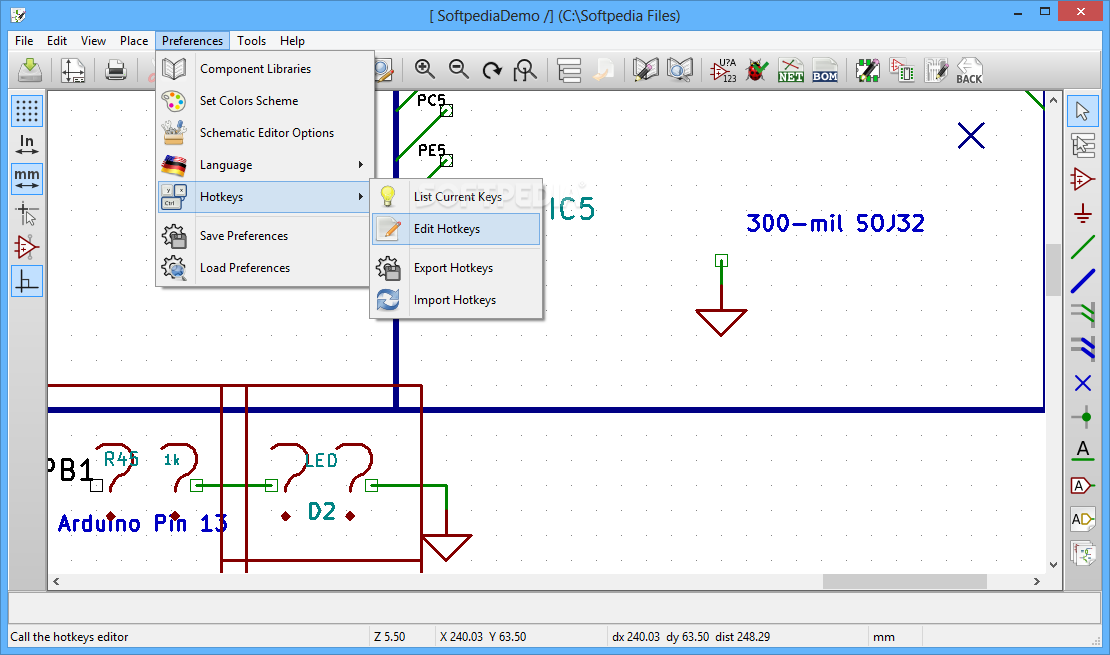This screenshot has height=655, width=1110.
Task: Select the Place net label A tool
Action: point(1082,451)
